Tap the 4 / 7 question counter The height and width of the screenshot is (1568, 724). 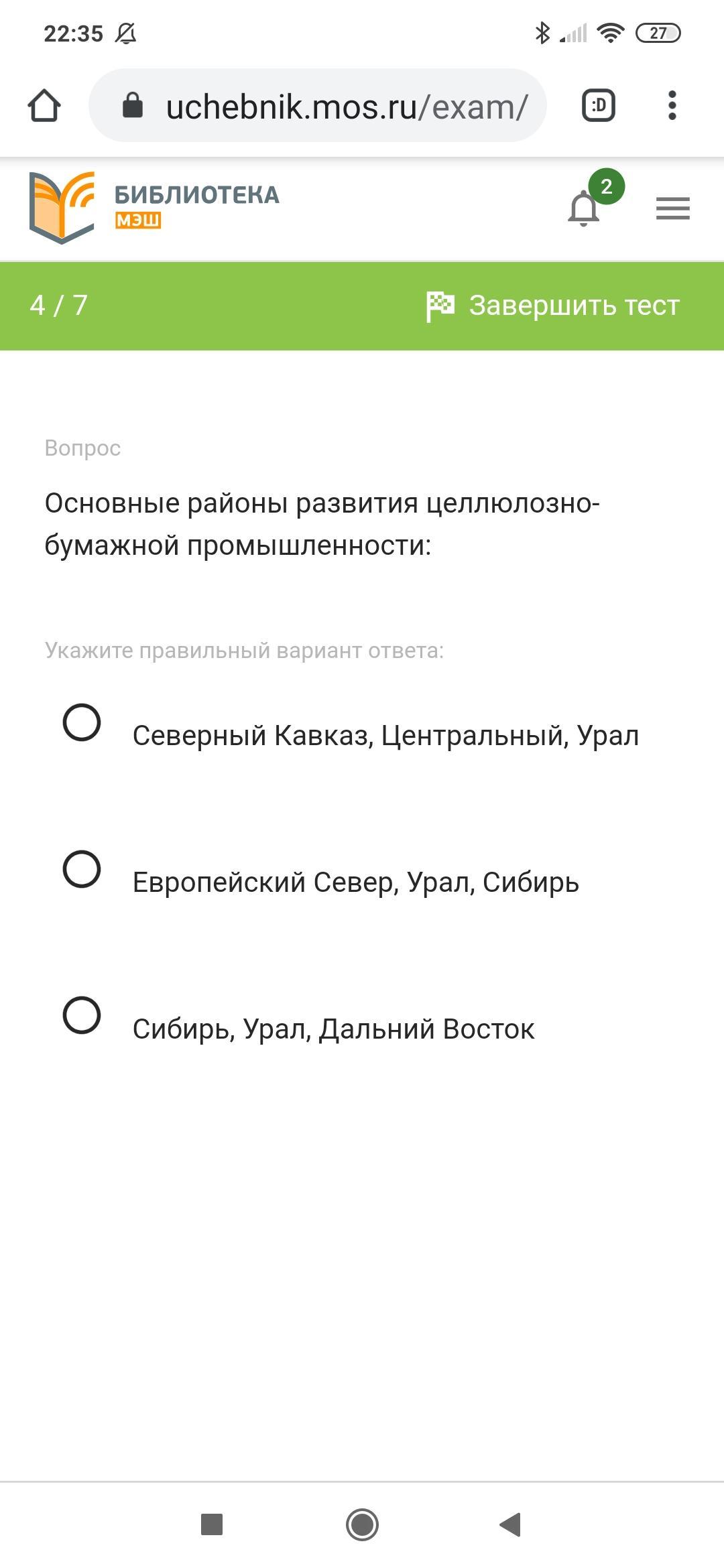click(x=59, y=306)
